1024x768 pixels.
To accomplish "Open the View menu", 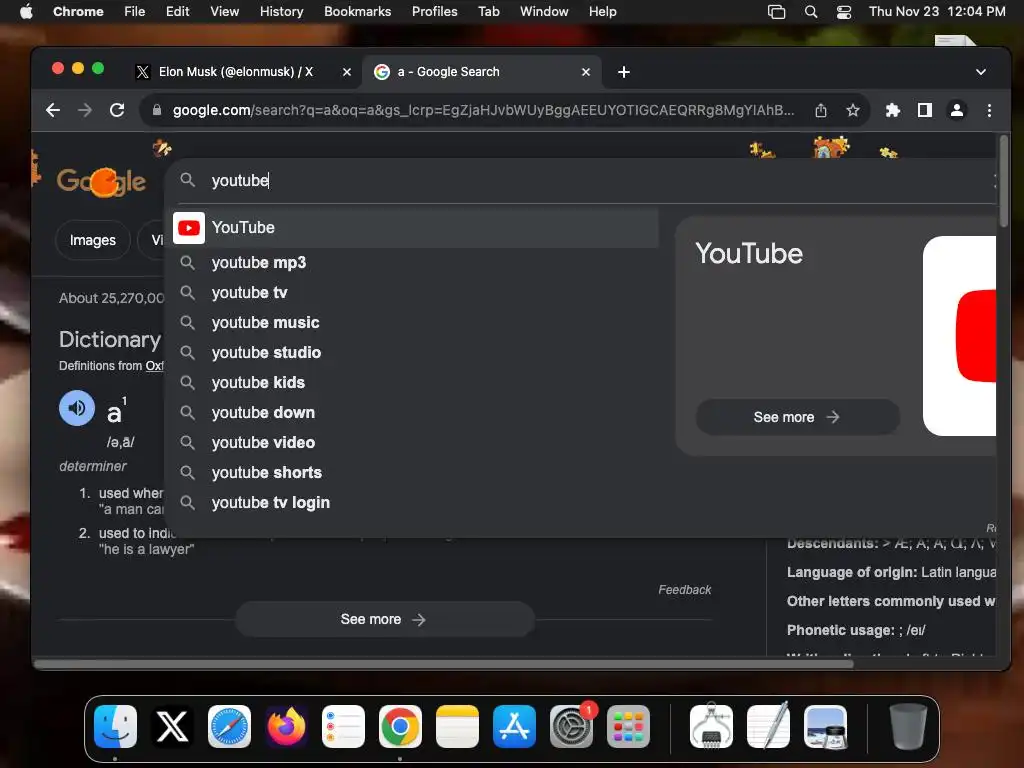I will 225,12.
